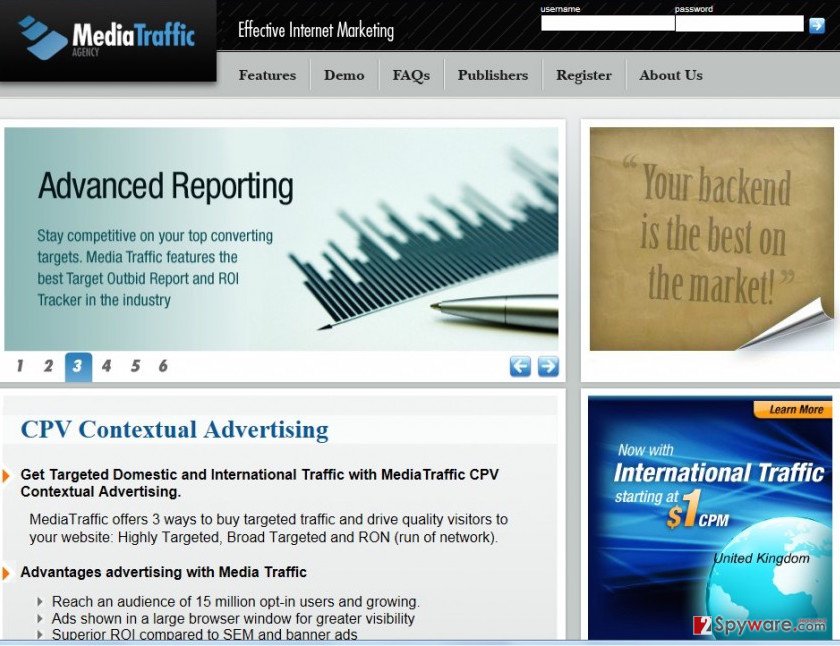The height and width of the screenshot is (646, 840).
Task: Open the About Us menu item
Action: [671, 75]
